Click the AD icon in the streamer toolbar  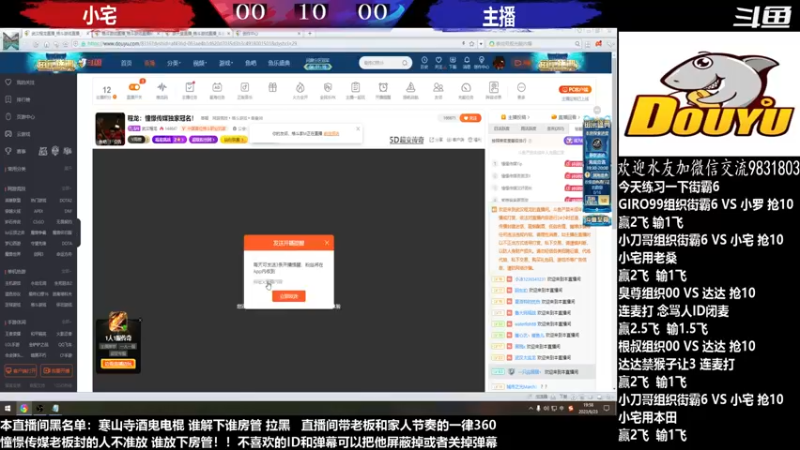click(217, 87)
